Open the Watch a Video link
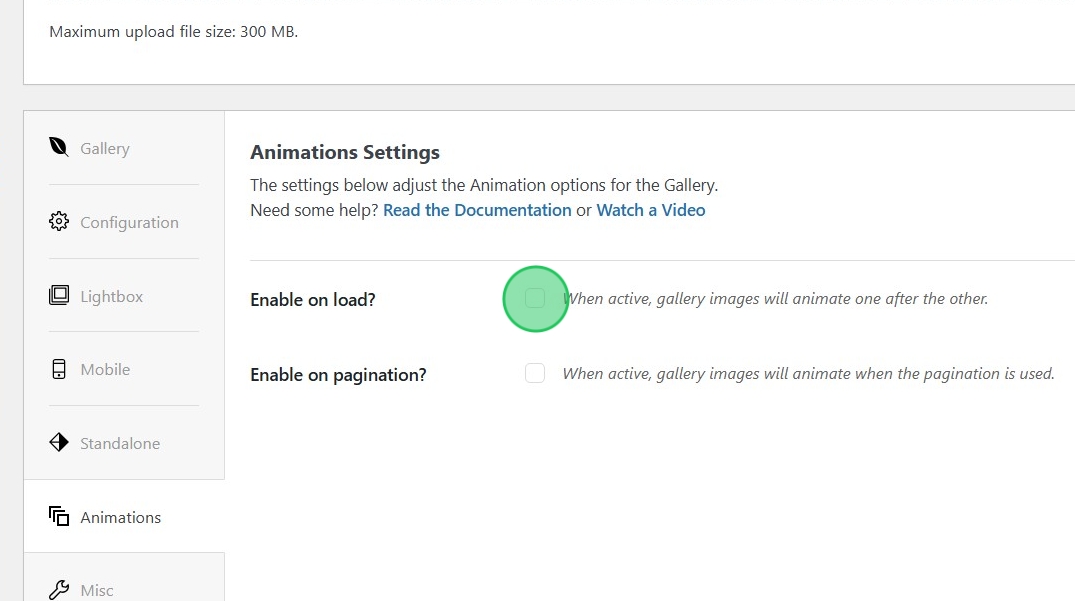This screenshot has height=601, width=1075. click(x=651, y=210)
